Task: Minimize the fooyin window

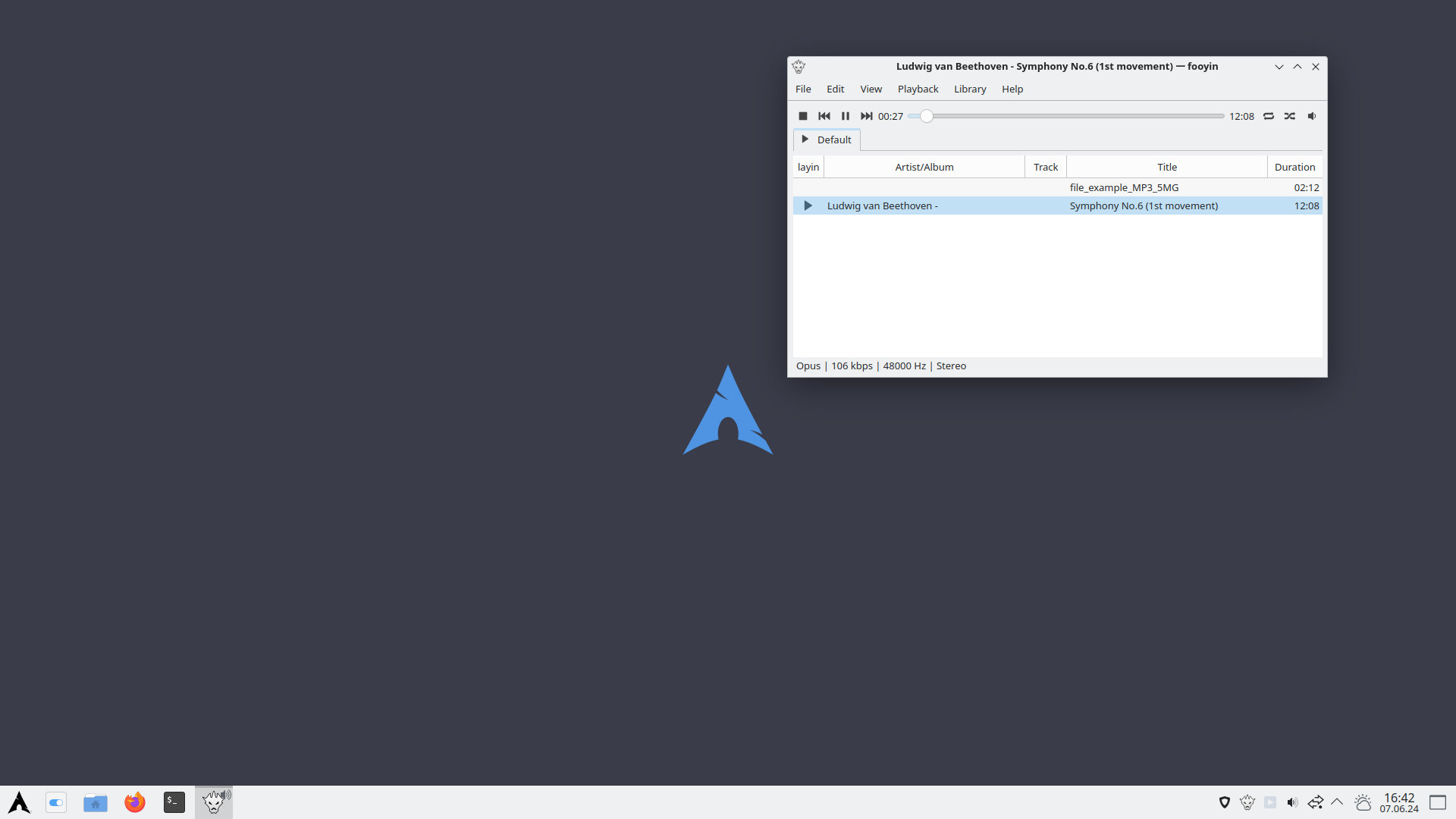Action: [1279, 67]
